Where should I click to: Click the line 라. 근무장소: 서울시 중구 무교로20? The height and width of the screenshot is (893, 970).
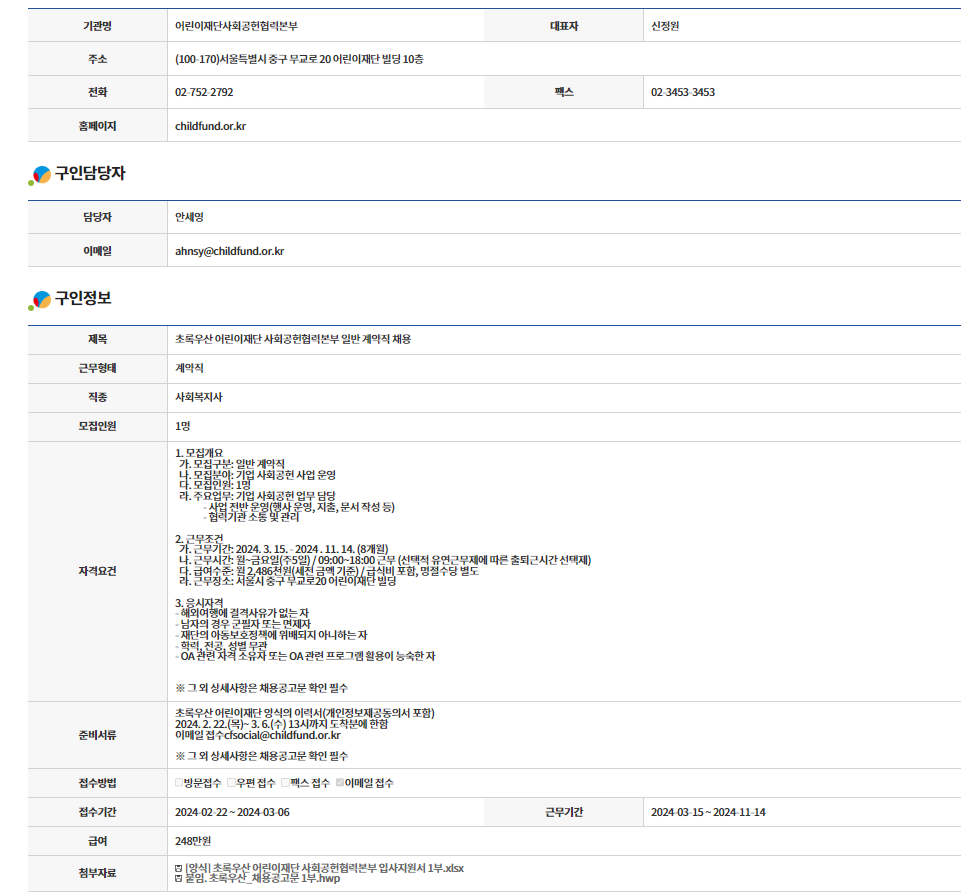[288, 581]
